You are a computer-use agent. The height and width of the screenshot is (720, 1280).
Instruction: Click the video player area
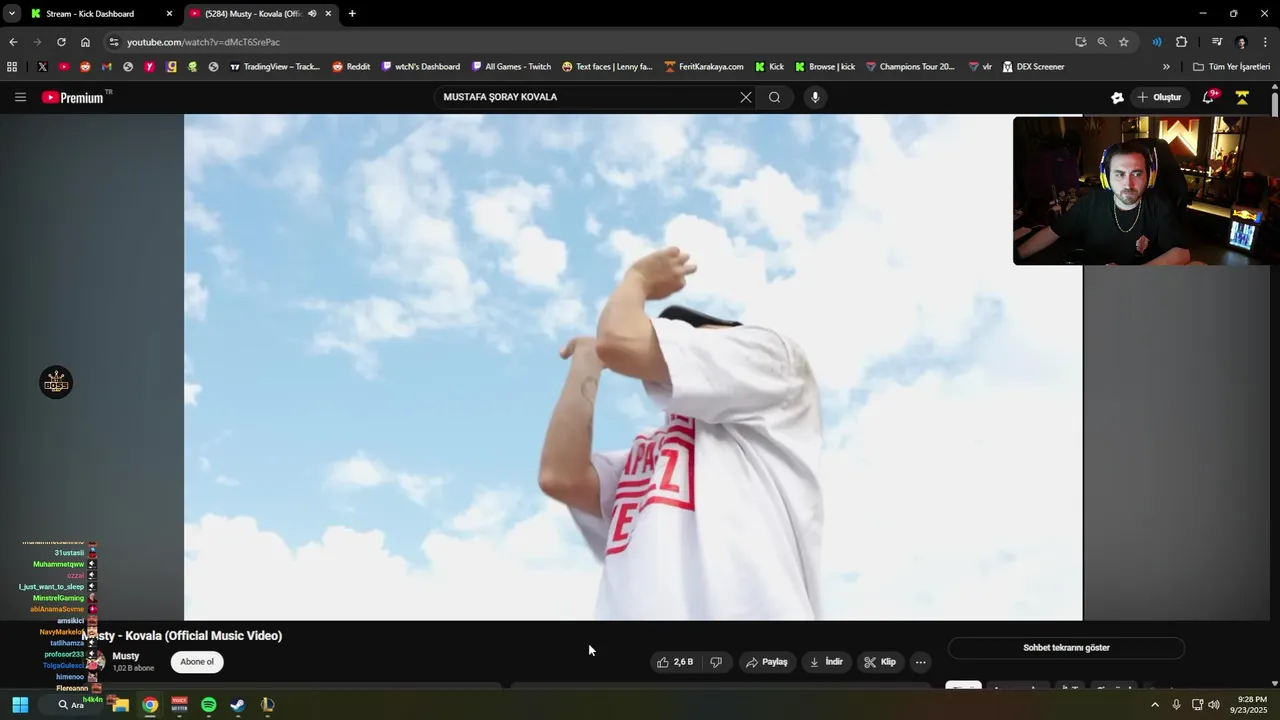[x=633, y=367]
